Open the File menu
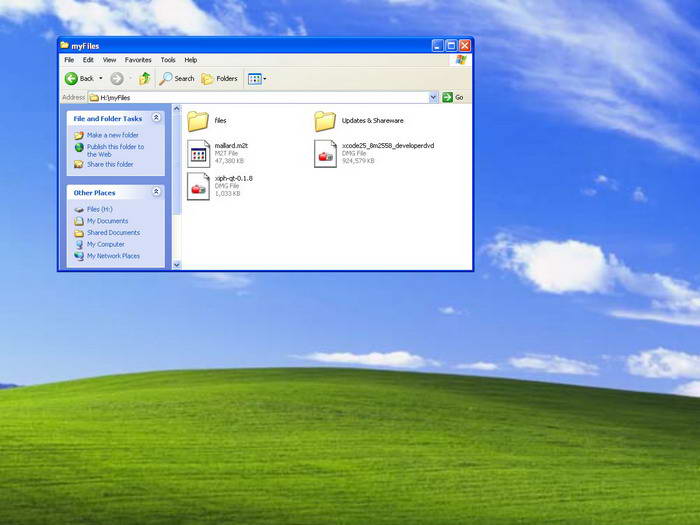This screenshot has height=525, width=700. pos(69,60)
